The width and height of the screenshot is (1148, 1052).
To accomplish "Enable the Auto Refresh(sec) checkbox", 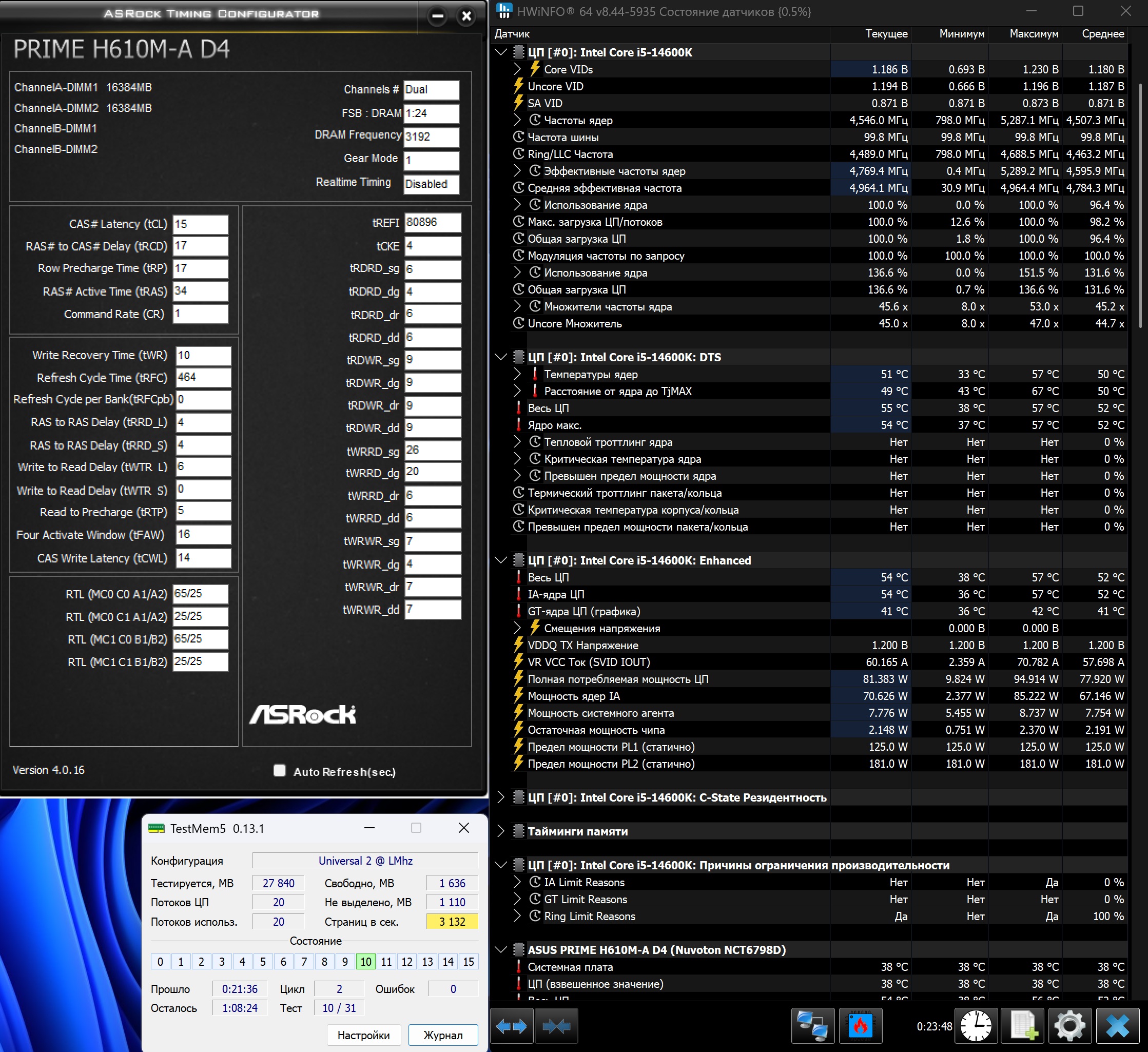I will point(280,771).
